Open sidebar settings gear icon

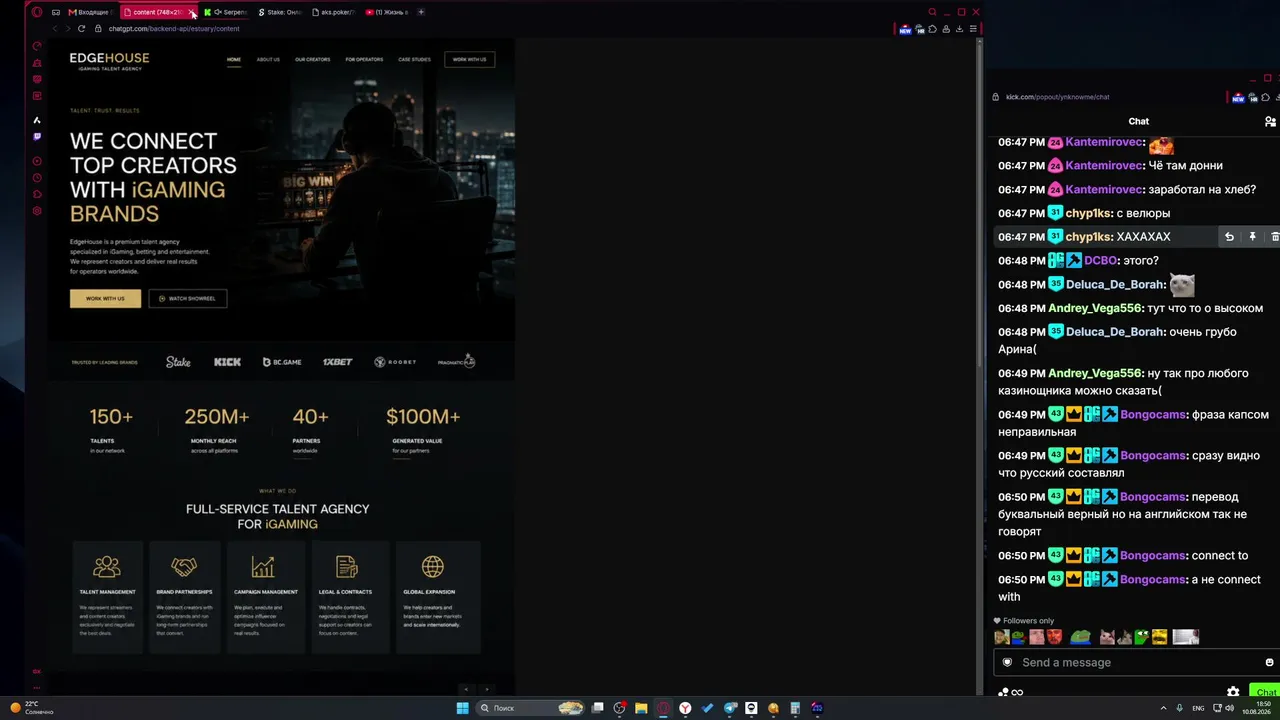click(x=37, y=211)
